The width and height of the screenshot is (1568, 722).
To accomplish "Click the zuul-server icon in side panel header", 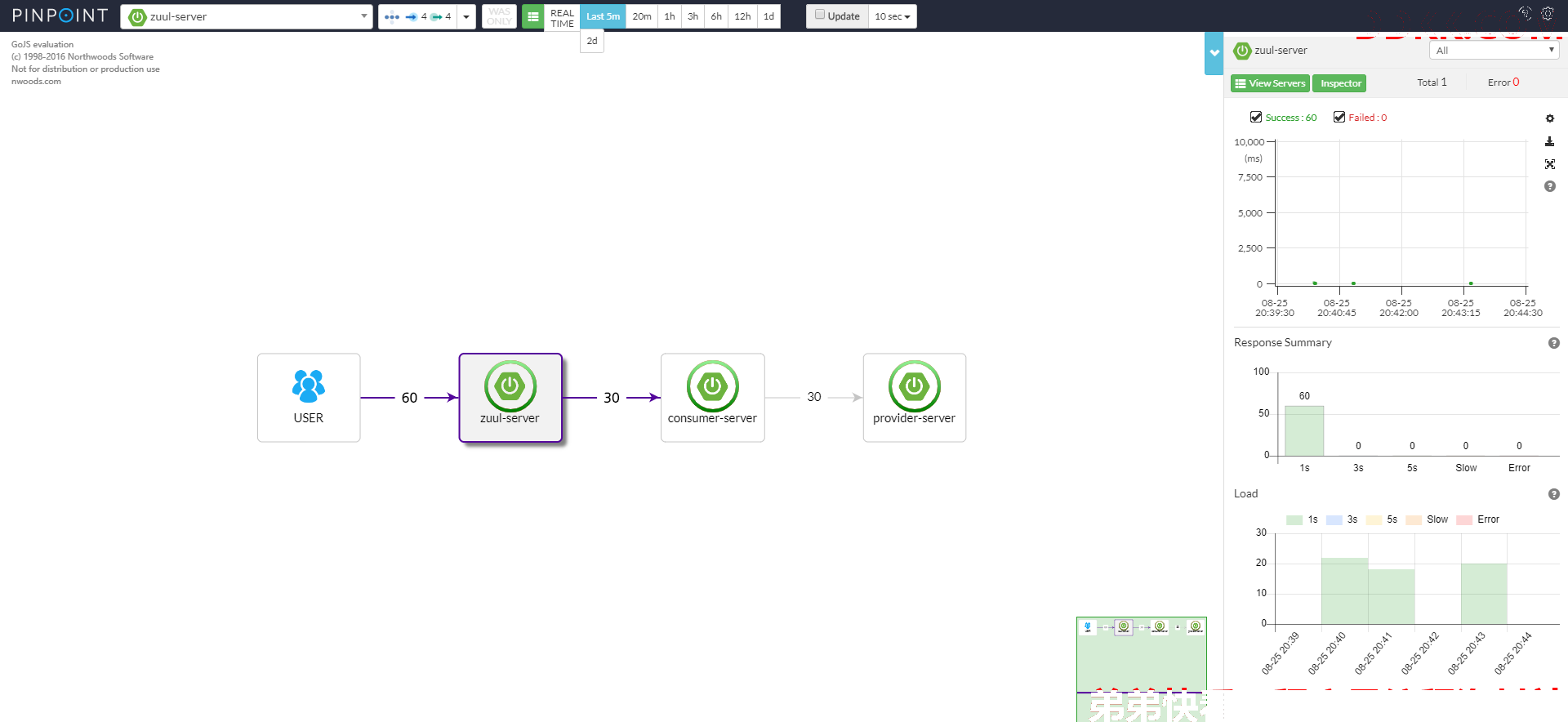I will [x=1242, y=51].
